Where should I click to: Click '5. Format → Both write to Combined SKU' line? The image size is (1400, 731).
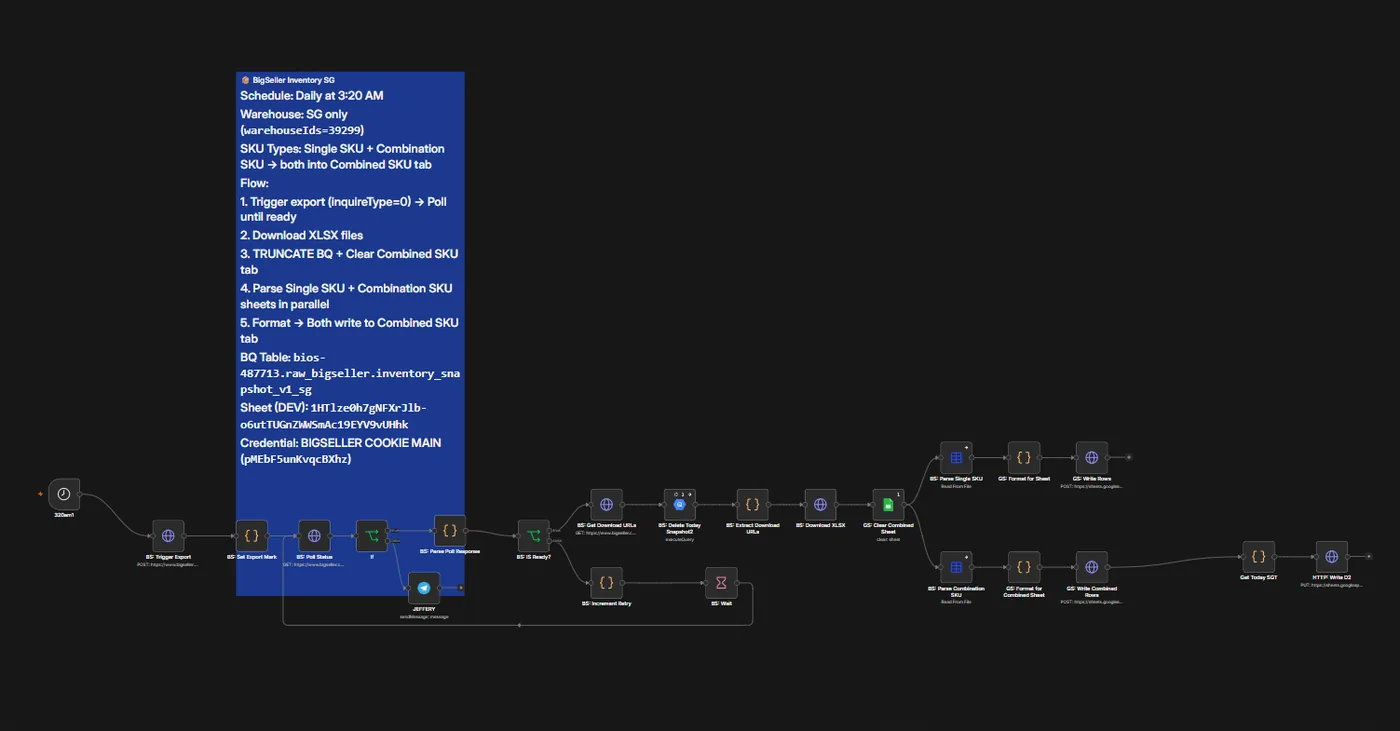click(x=349, y=323)
